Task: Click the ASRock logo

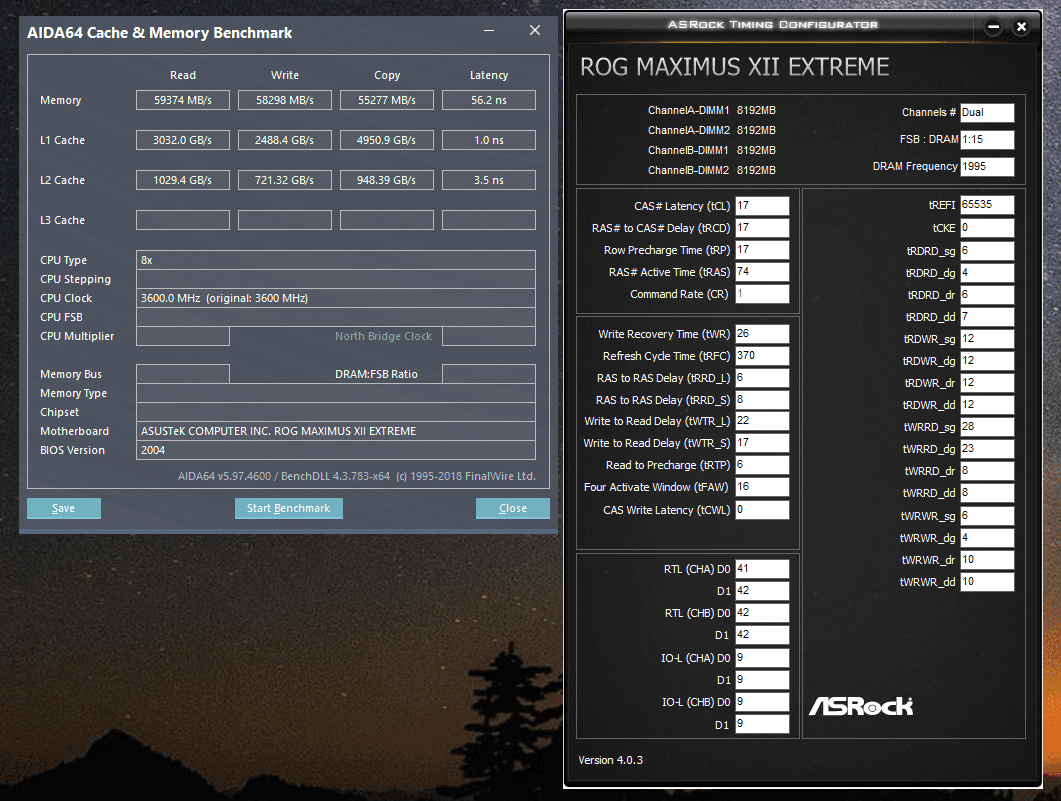Action: 861,706
